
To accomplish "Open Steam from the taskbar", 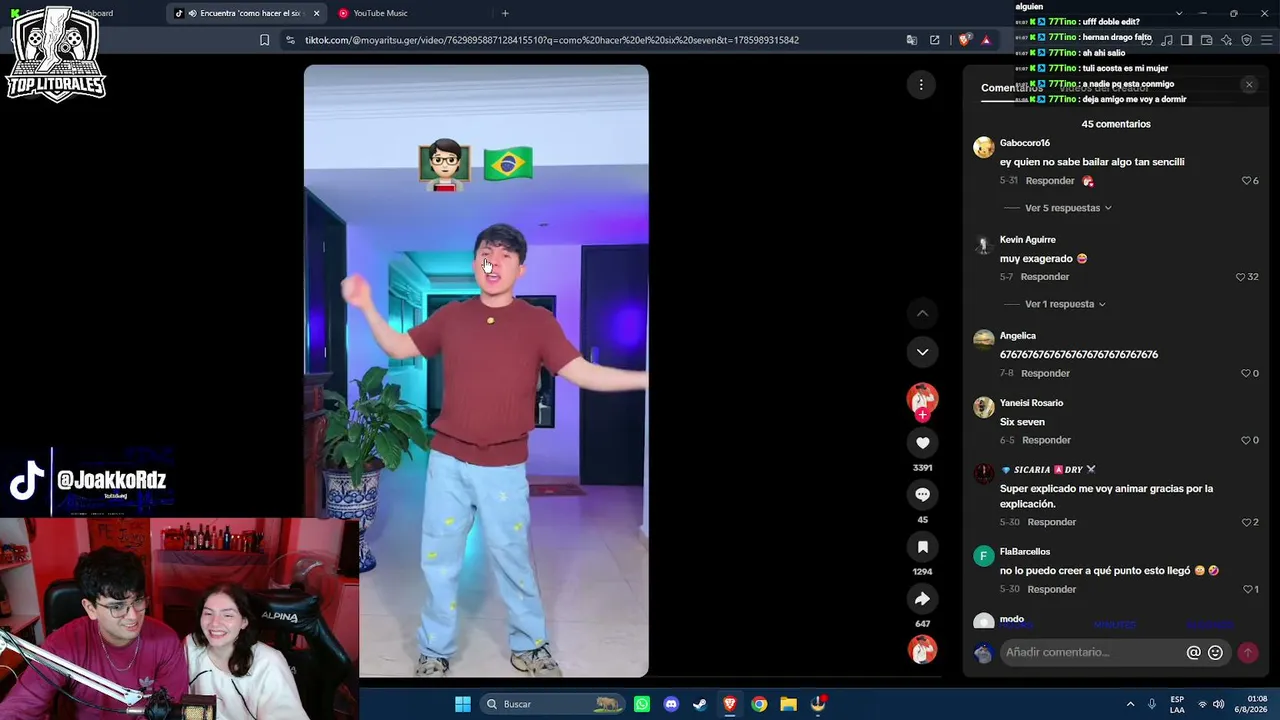I will tap(700, 704).
